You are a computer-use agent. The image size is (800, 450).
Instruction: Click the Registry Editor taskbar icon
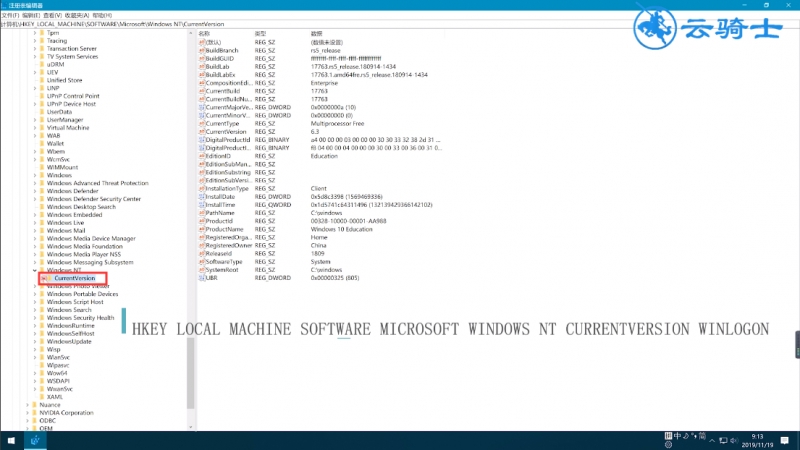coord(35,440)
